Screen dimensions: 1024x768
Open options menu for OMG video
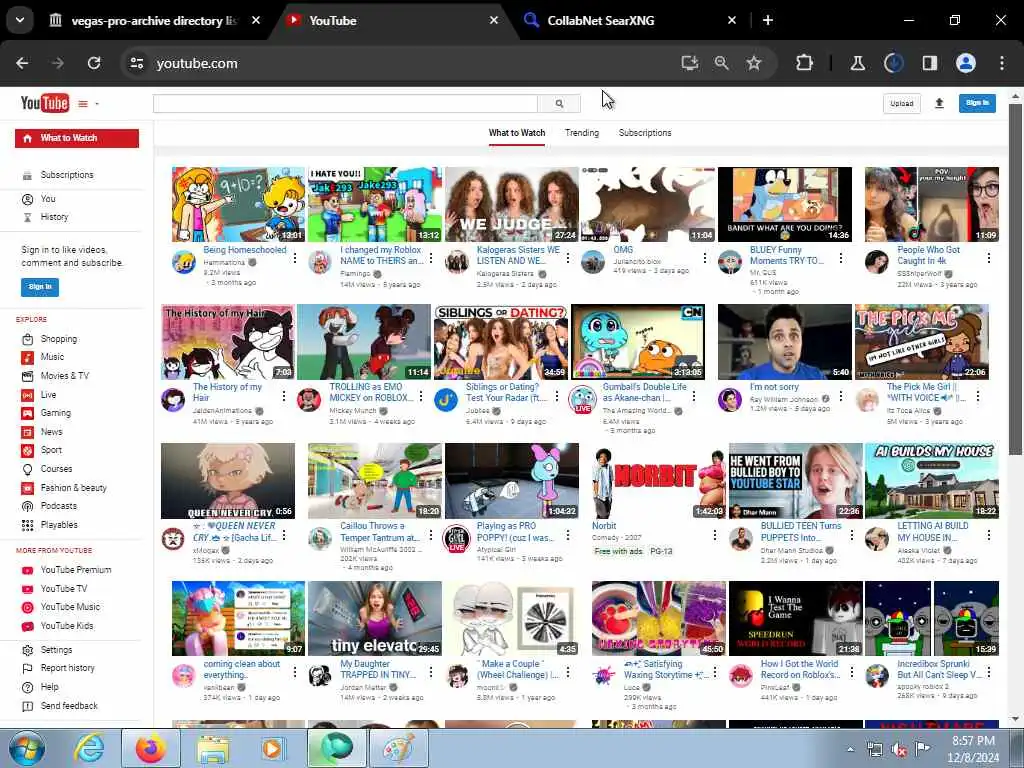click(704, 259)
